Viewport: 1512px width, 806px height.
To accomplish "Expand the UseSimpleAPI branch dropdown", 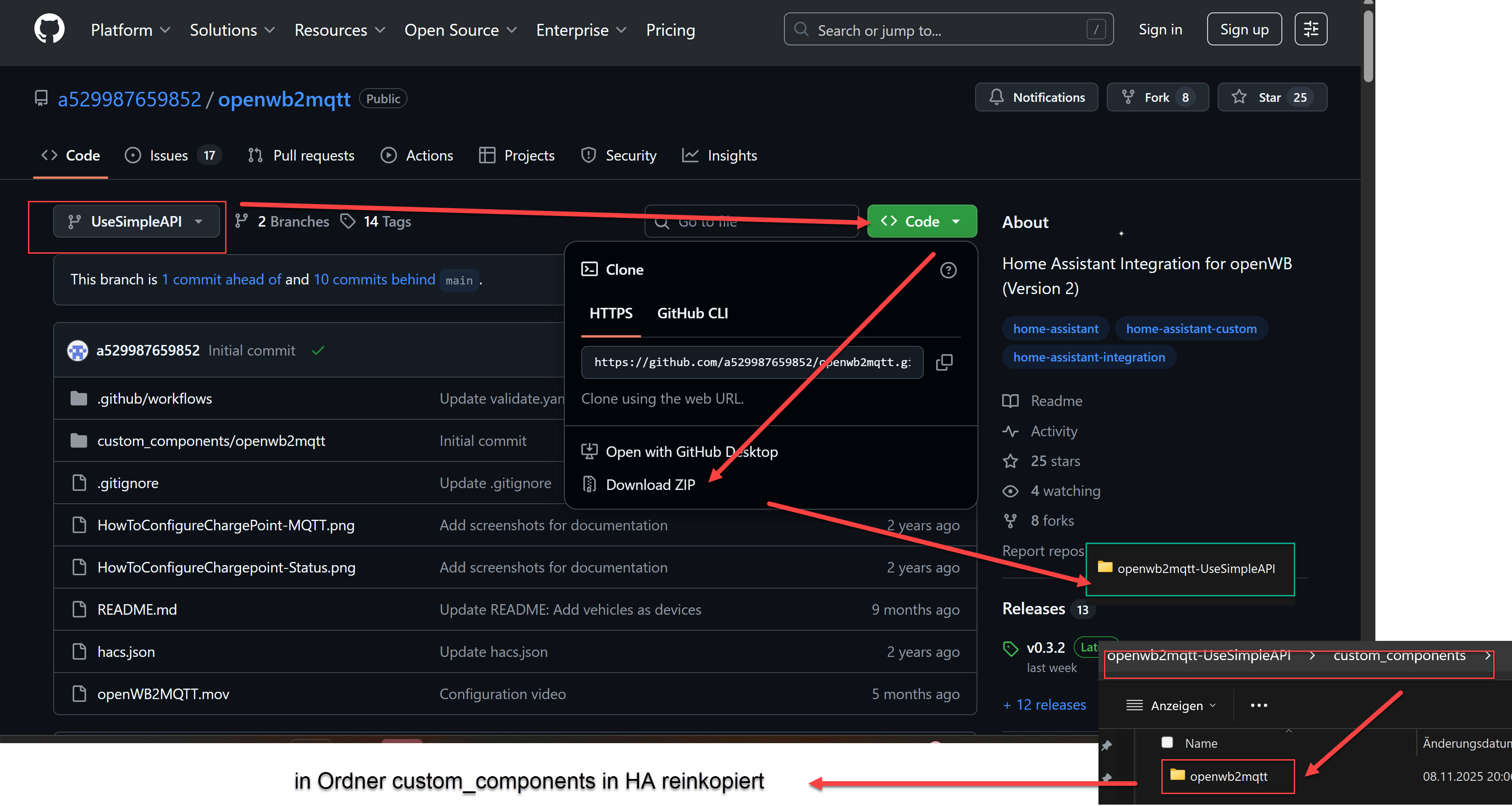I will point(136,222).
